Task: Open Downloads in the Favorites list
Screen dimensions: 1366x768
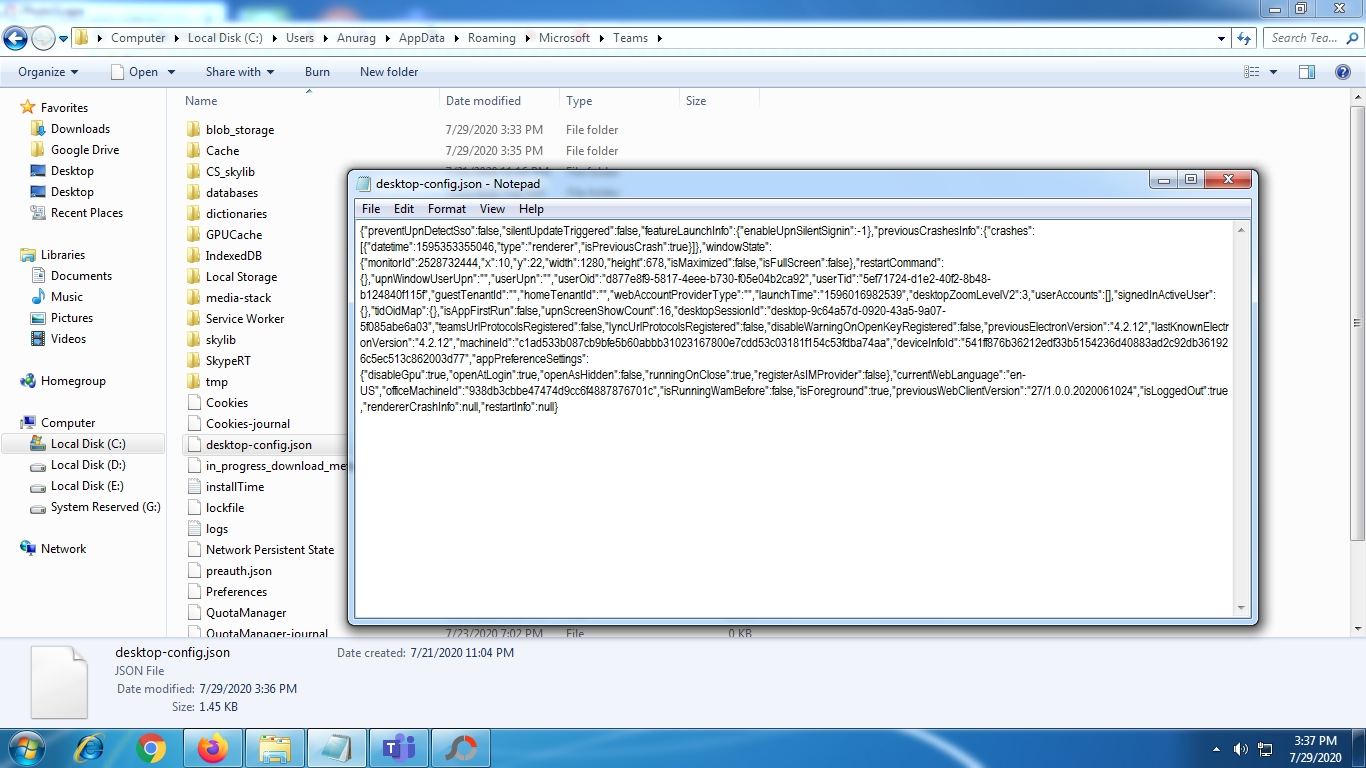Action: pyautogui.click(x=80, y=129)
